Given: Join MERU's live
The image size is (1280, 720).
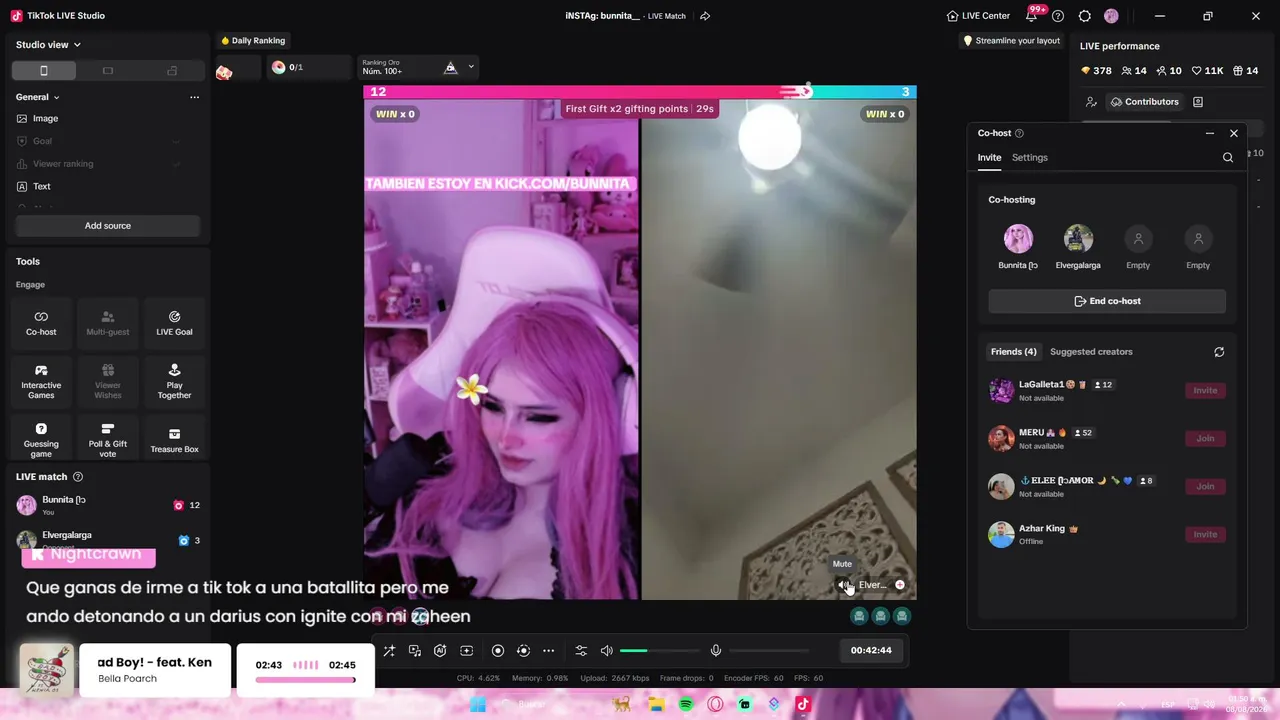Looking at the screenshot, I should (x=1205, y=438).
